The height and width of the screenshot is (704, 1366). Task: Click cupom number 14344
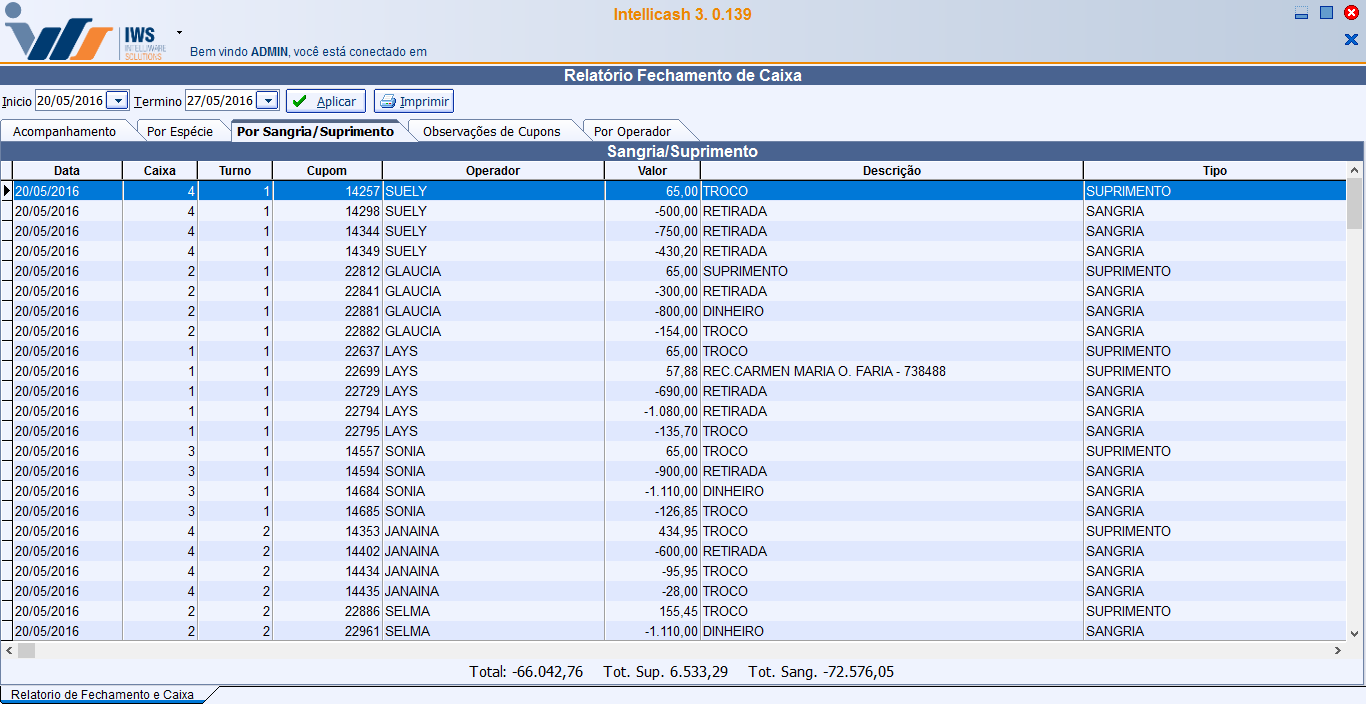pos(361,231)
